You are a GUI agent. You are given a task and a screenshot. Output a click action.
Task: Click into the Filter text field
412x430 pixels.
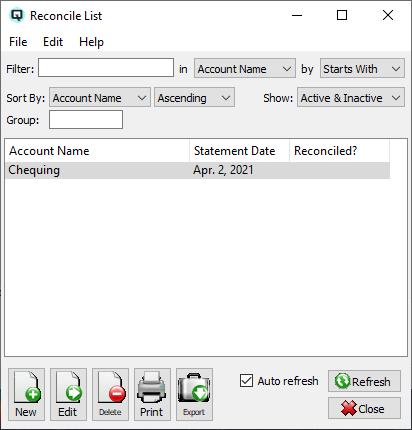pyautogui.click(x=106, y=68)
